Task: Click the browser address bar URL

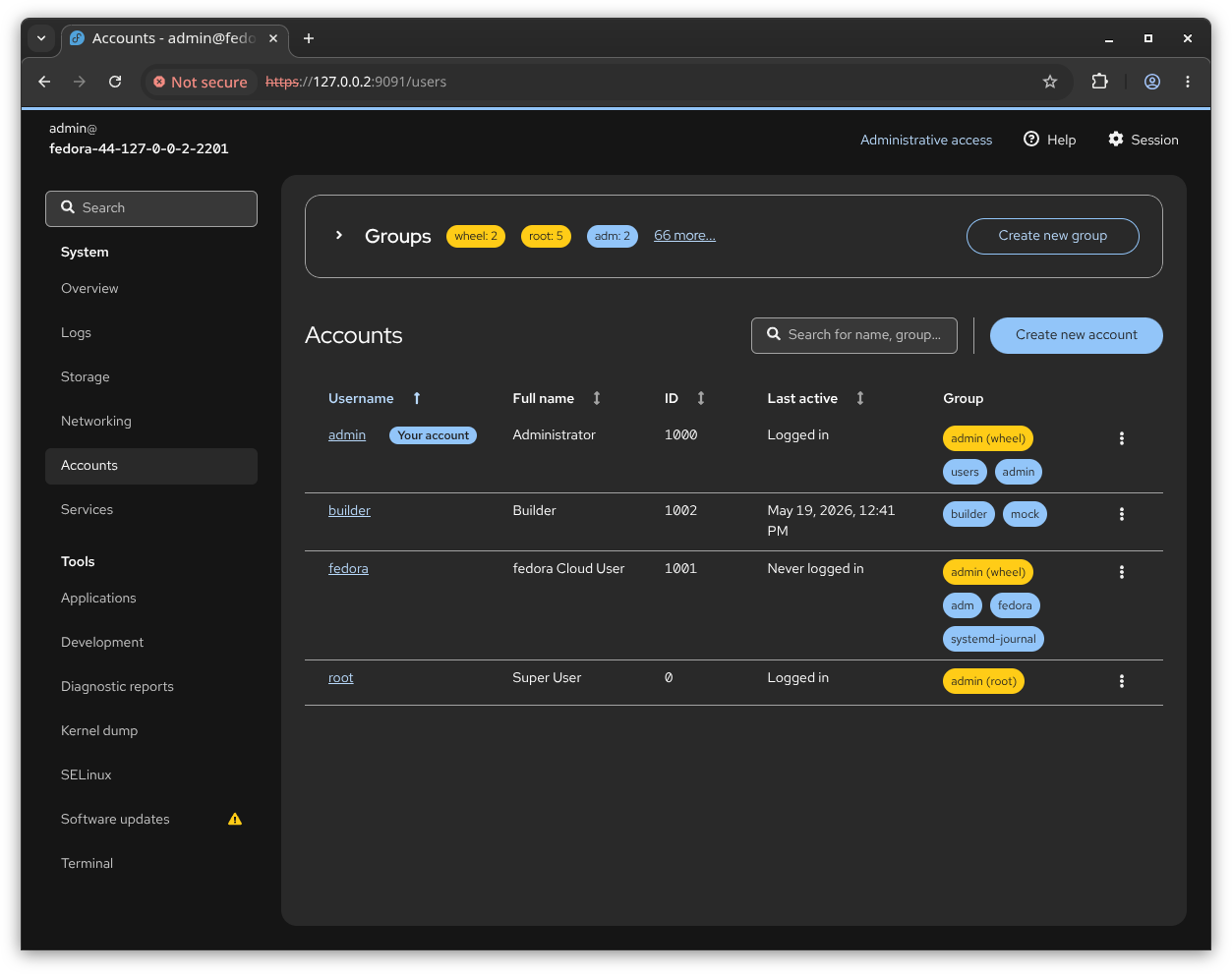Action: tap(356, 82)
